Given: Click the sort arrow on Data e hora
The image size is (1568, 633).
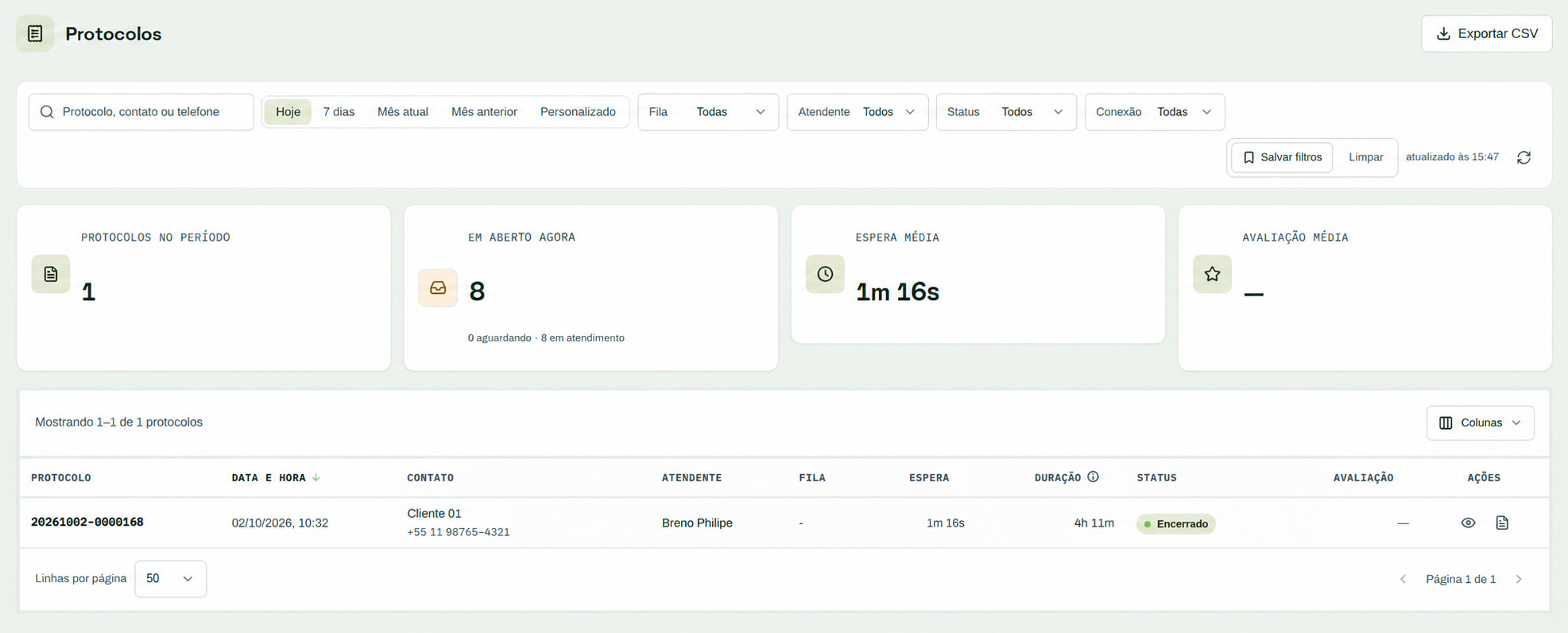Looking at the screenshot, I should (x=316, y=477).
